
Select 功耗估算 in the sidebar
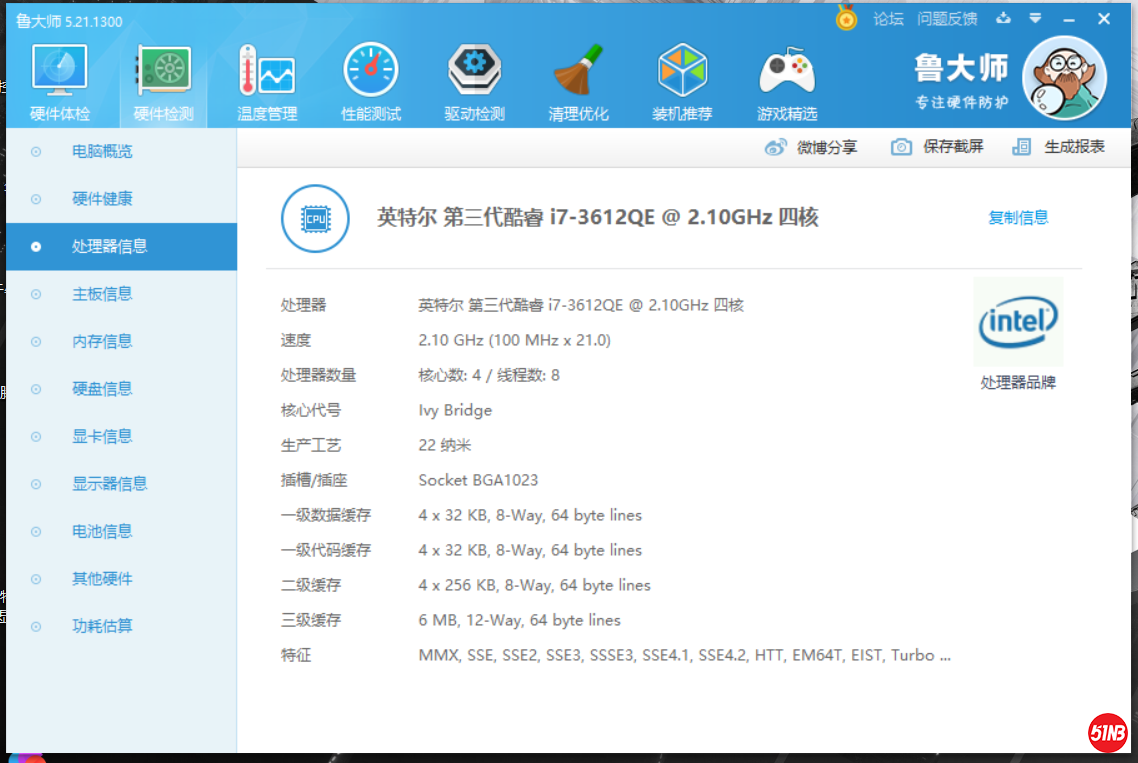[121, 626]
